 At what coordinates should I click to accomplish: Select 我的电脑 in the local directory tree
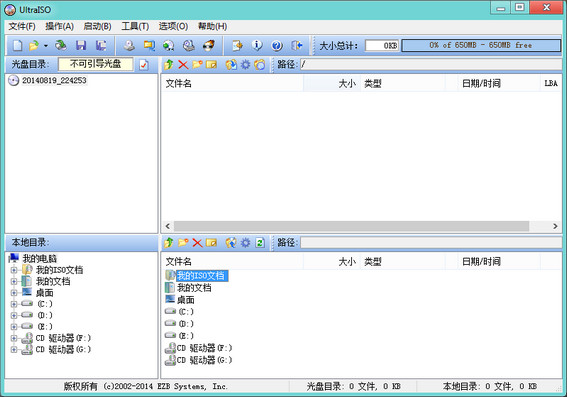point(39,259)
